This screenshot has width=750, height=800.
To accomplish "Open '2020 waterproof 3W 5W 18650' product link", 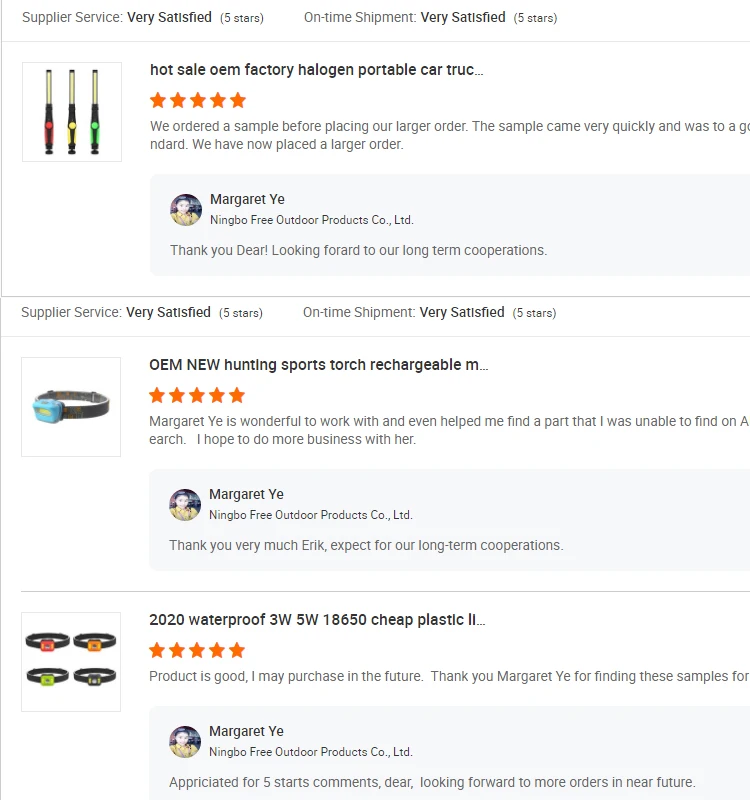I will click(317, 620).
